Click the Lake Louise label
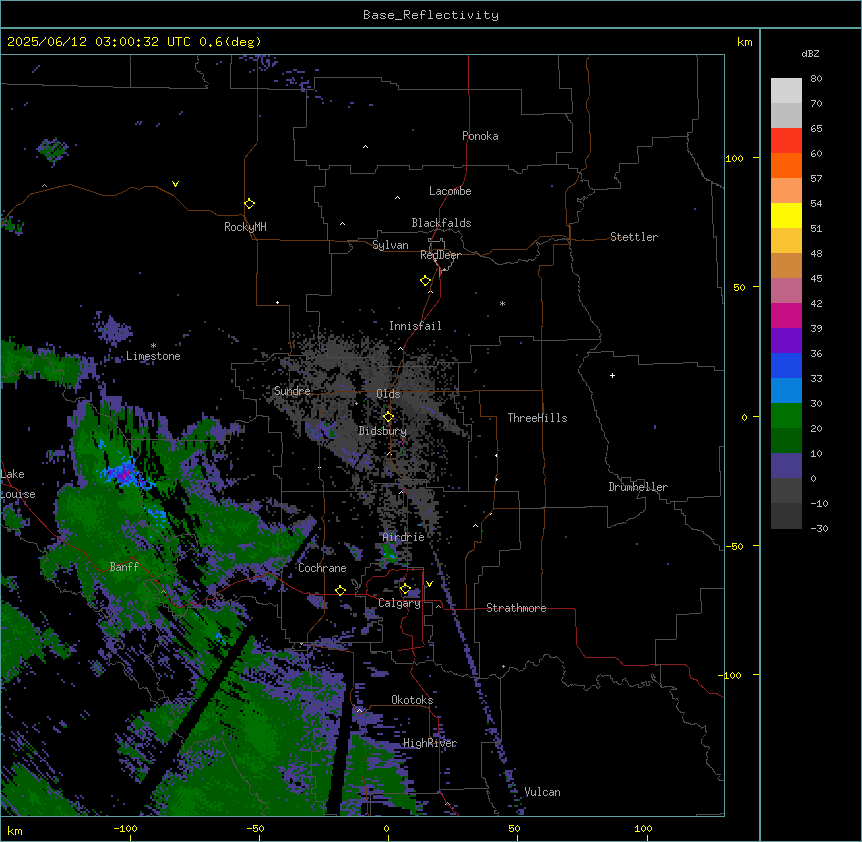 point(18,484)
